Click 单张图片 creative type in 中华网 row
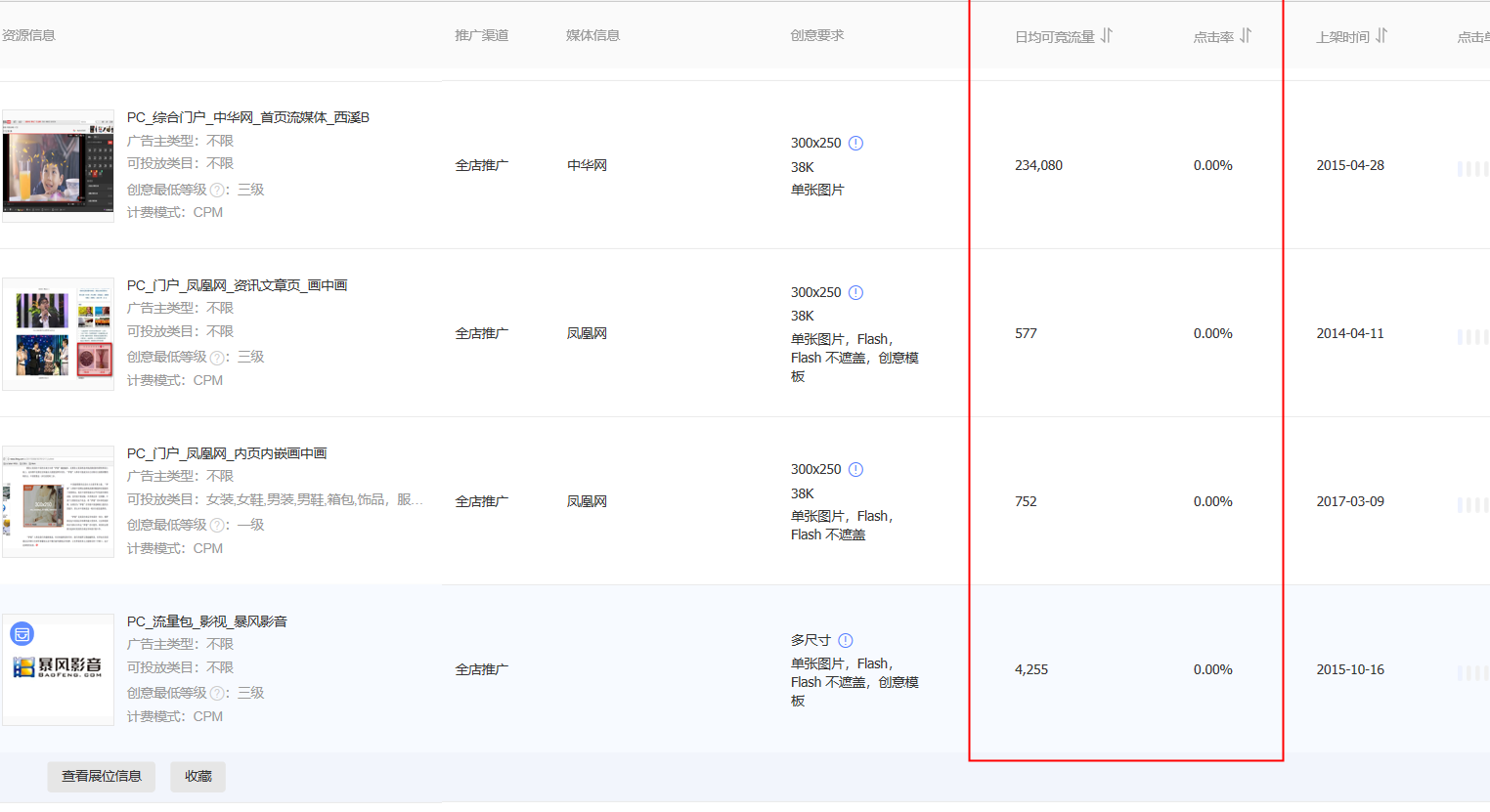Screen dimensions: 1490x812 click(x=817, y=190)
